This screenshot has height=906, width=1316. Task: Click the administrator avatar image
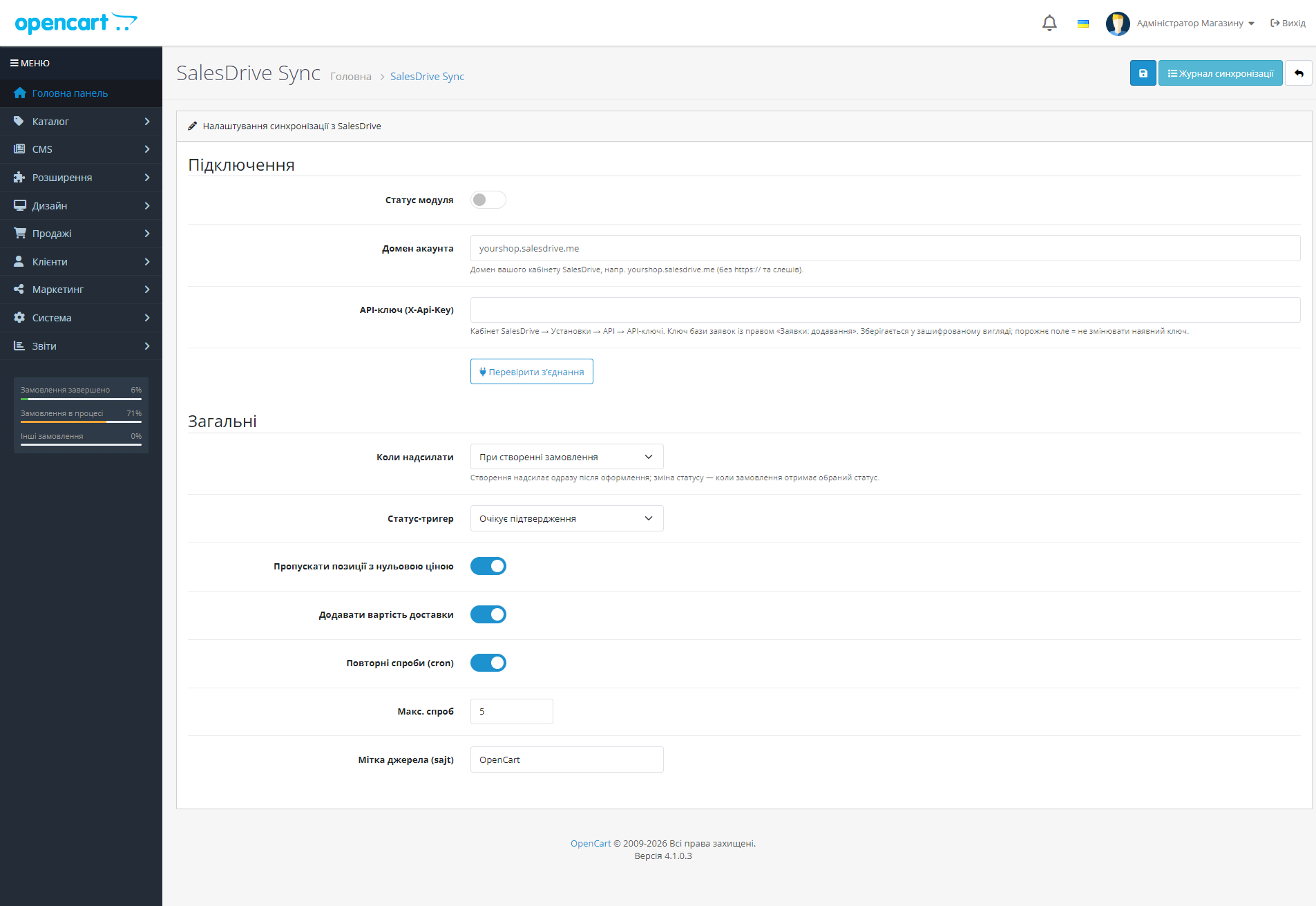tap(1118, 23)
